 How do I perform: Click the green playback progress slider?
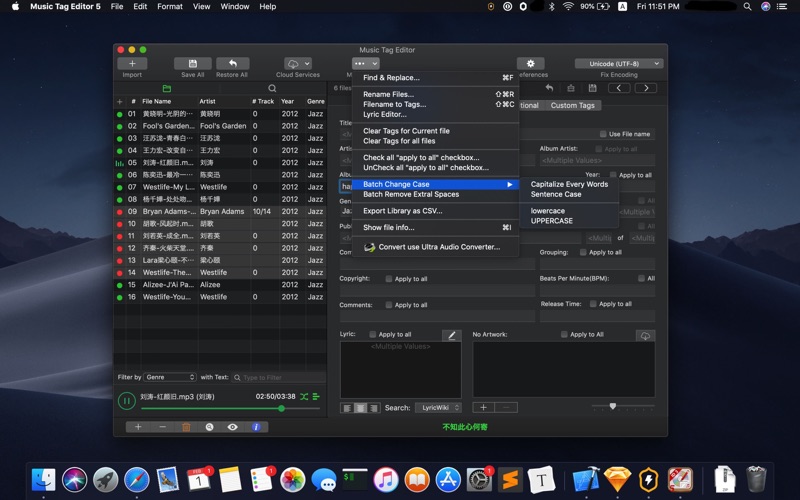[x=210, y=408]
